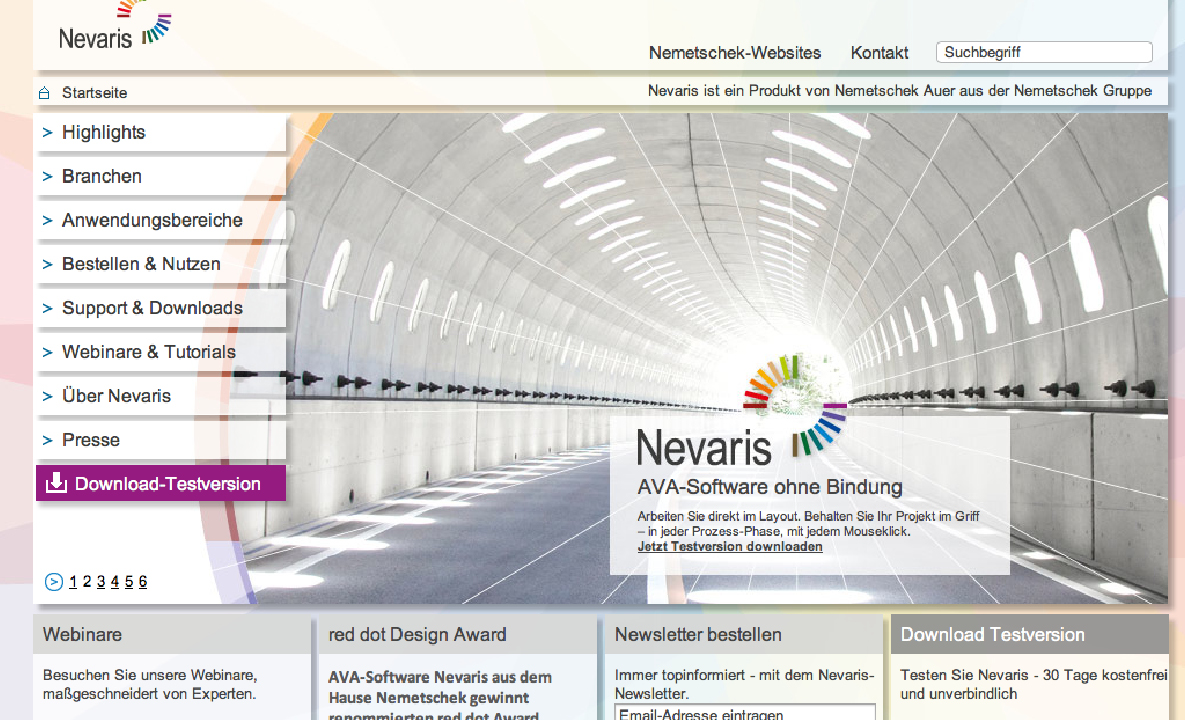Focus the Suchbegriff search field
The height and width of the screenshot is (720, 1185).
1044,52
